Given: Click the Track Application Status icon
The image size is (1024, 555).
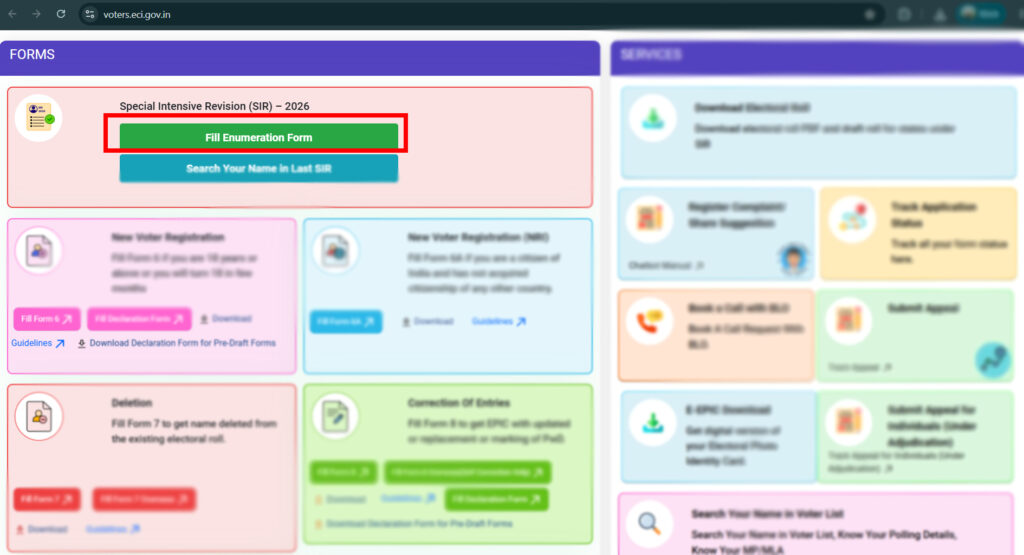Looking at the screenshot, I should click(852, 218).
